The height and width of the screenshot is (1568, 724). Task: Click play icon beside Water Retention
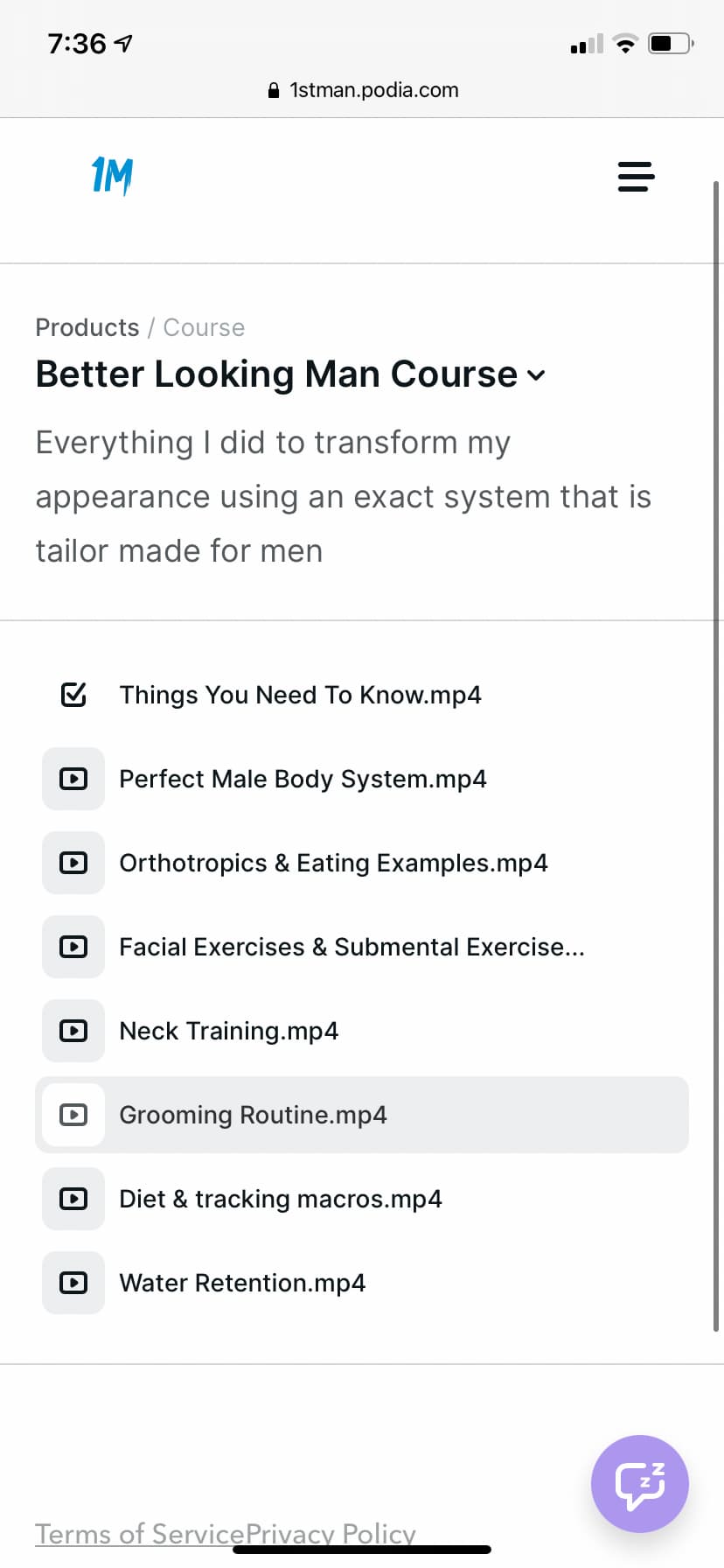tap(73, 1283)
